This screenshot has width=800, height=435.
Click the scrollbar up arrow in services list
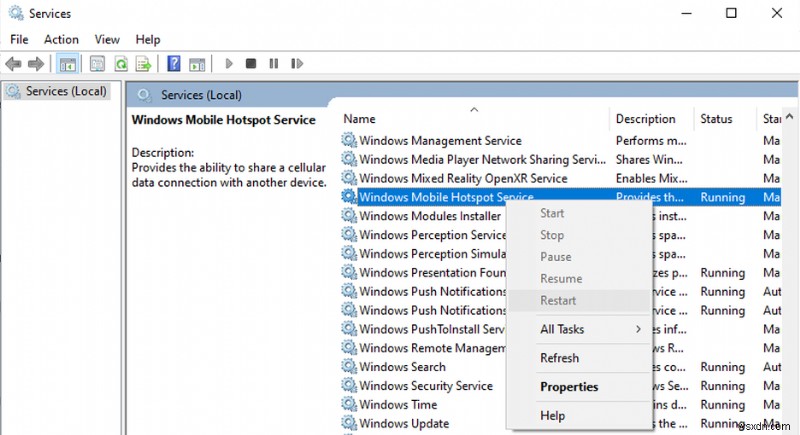pos(790,117)
